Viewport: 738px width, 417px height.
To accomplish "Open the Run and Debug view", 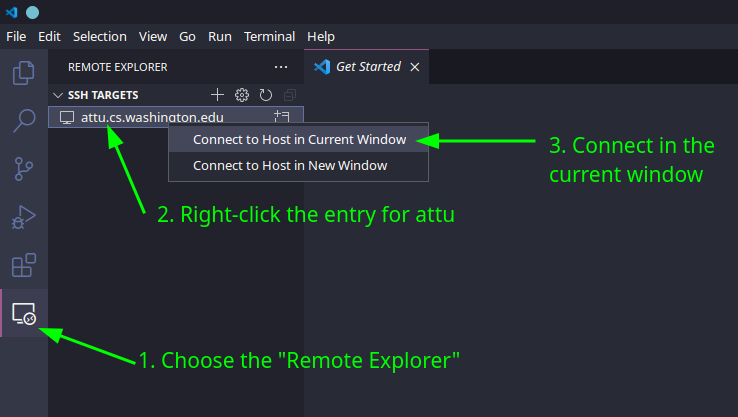I will [23, 217].
